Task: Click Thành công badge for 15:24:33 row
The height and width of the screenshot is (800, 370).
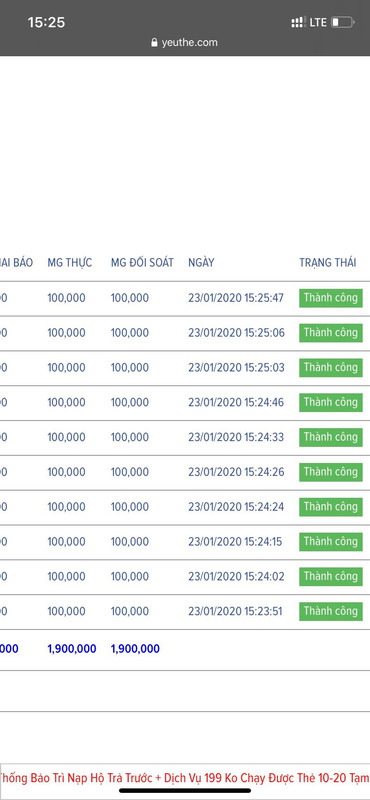Action: click(x=331, y=437)
